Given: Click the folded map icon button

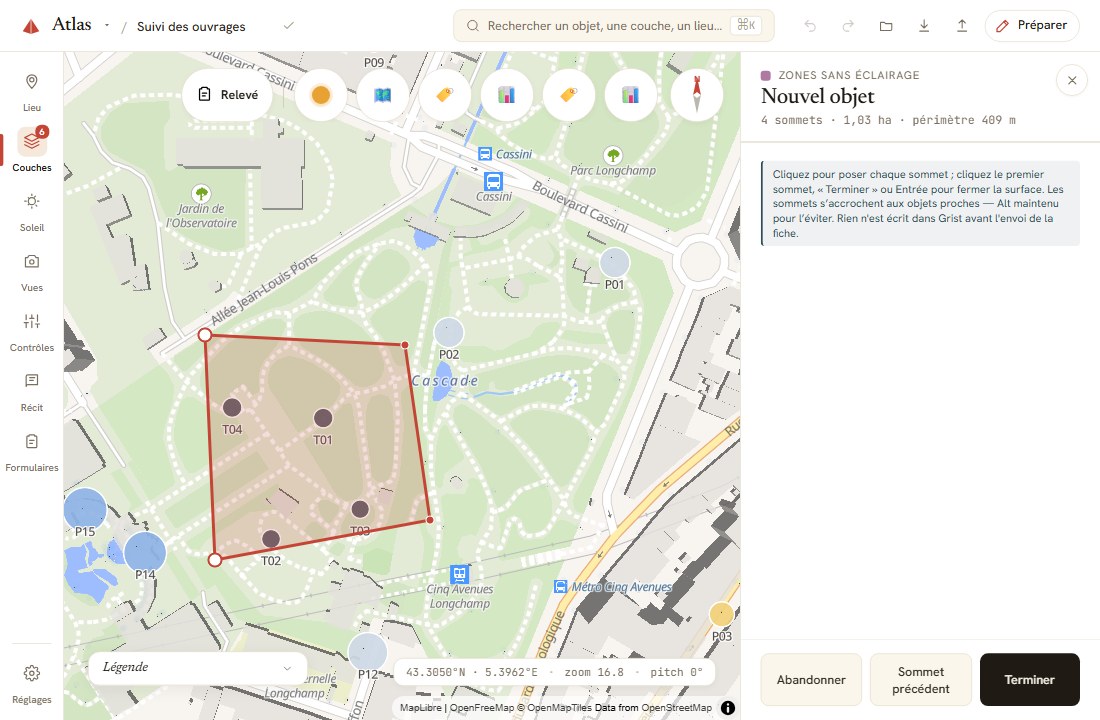Looking at the screenshot, I should coord(382,95).
